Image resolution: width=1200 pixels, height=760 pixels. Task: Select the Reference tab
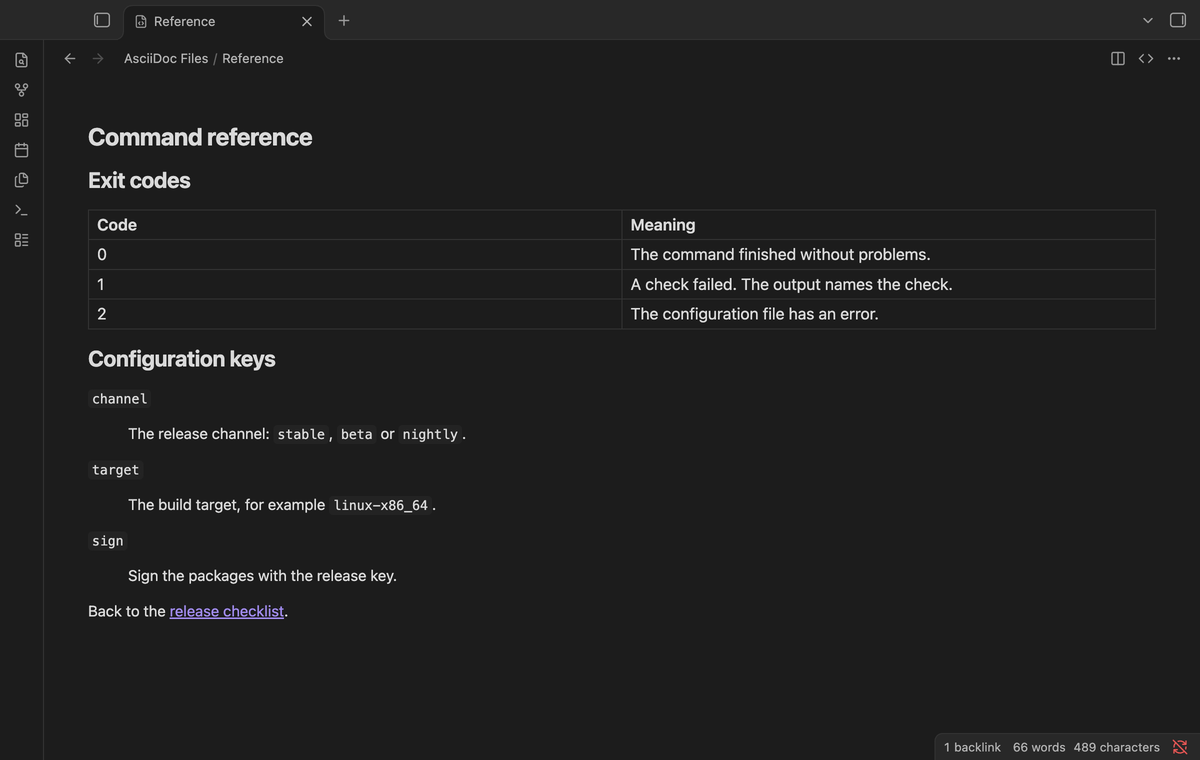[x=224, y=21]
